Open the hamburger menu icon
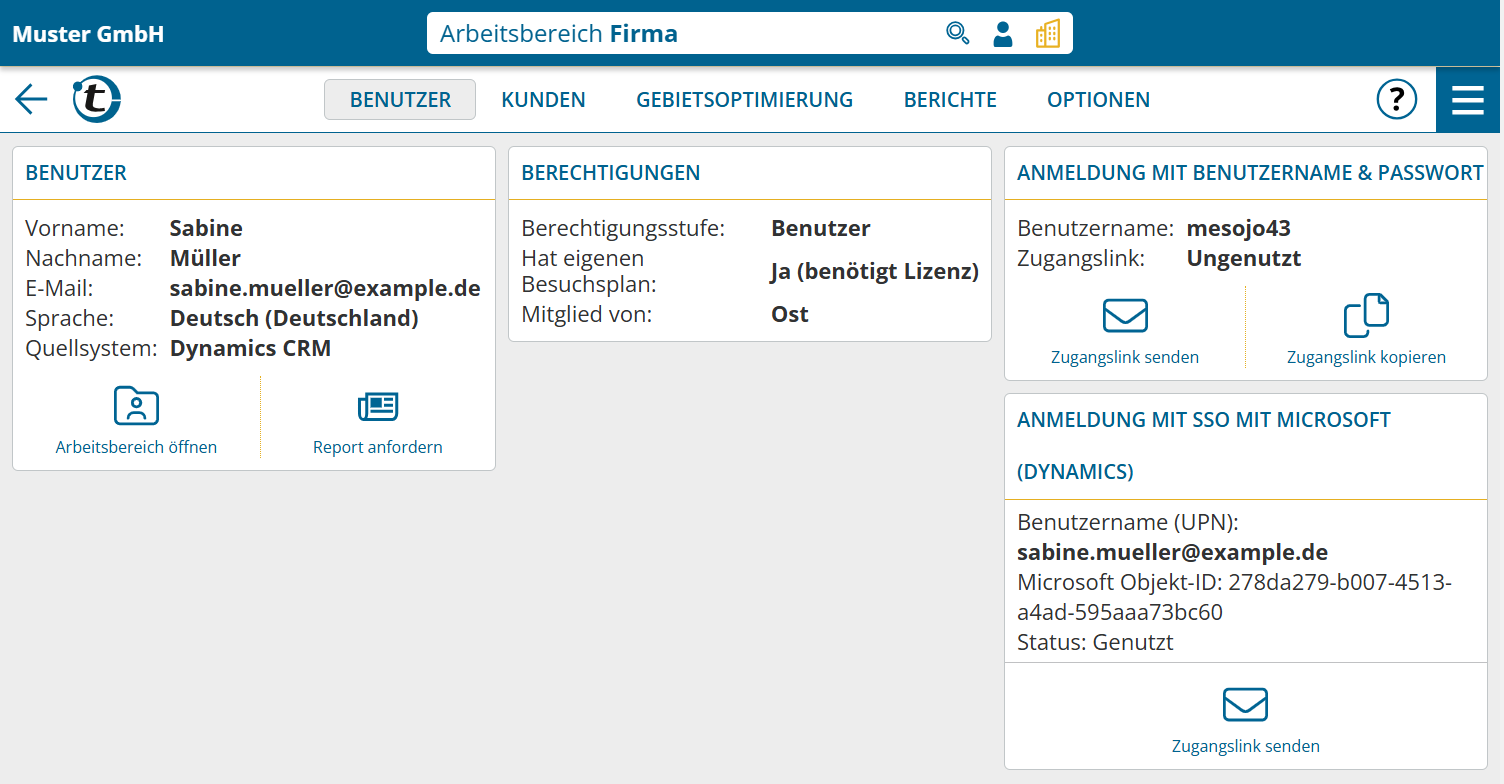Image resolution: width=1504 pixels, height=784 pixels. coord(1468,100)
